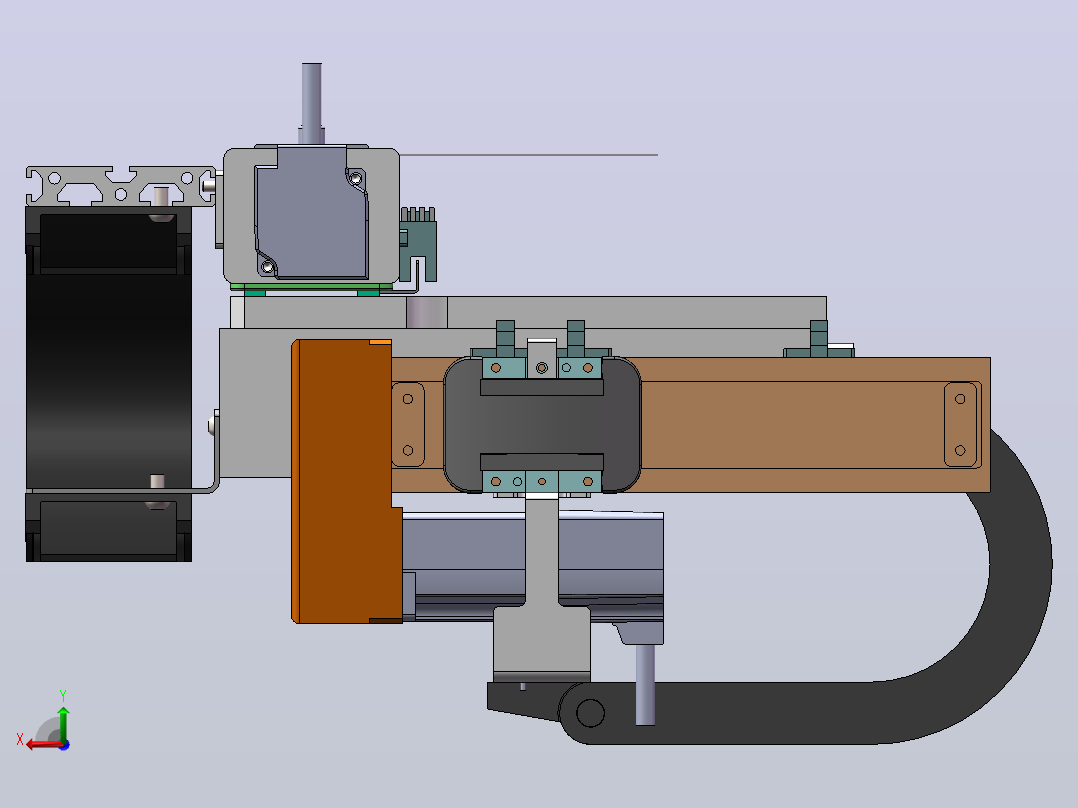Select the green circuit board under the motor housing

[311, 286]
